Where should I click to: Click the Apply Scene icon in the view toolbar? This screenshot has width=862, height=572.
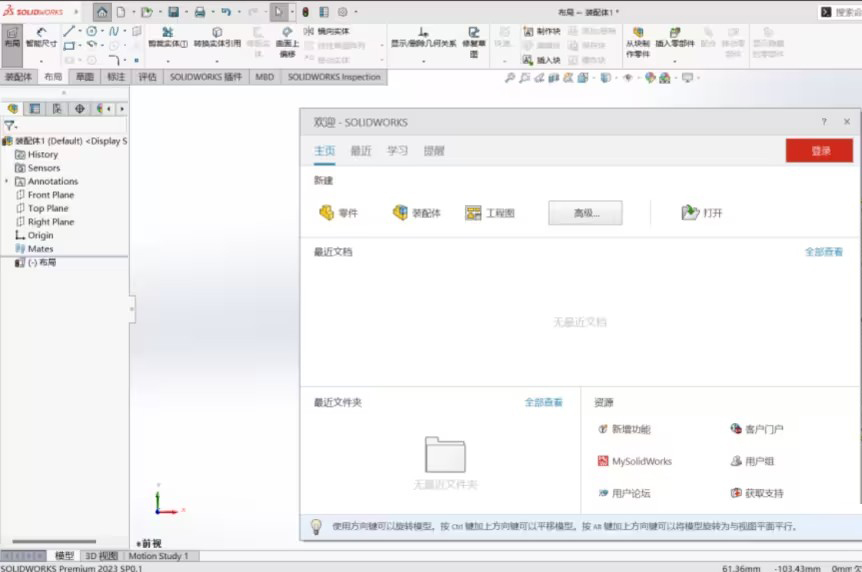coord(665,78)
